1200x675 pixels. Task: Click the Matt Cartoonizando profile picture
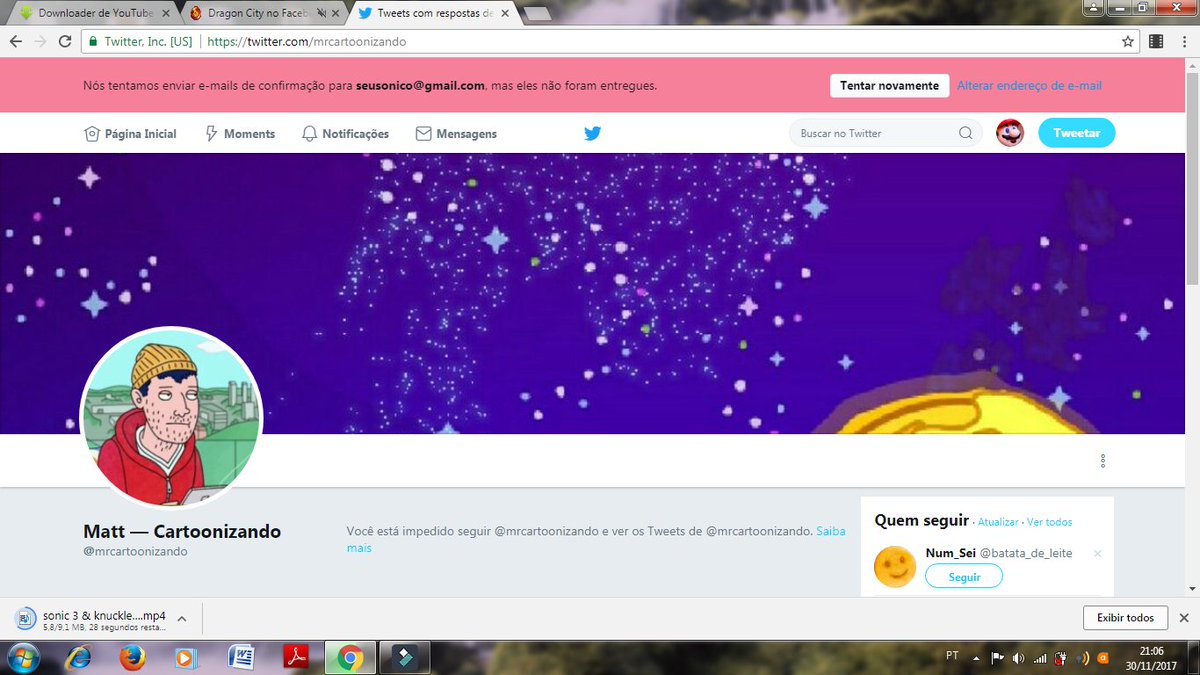coord(171,417)
